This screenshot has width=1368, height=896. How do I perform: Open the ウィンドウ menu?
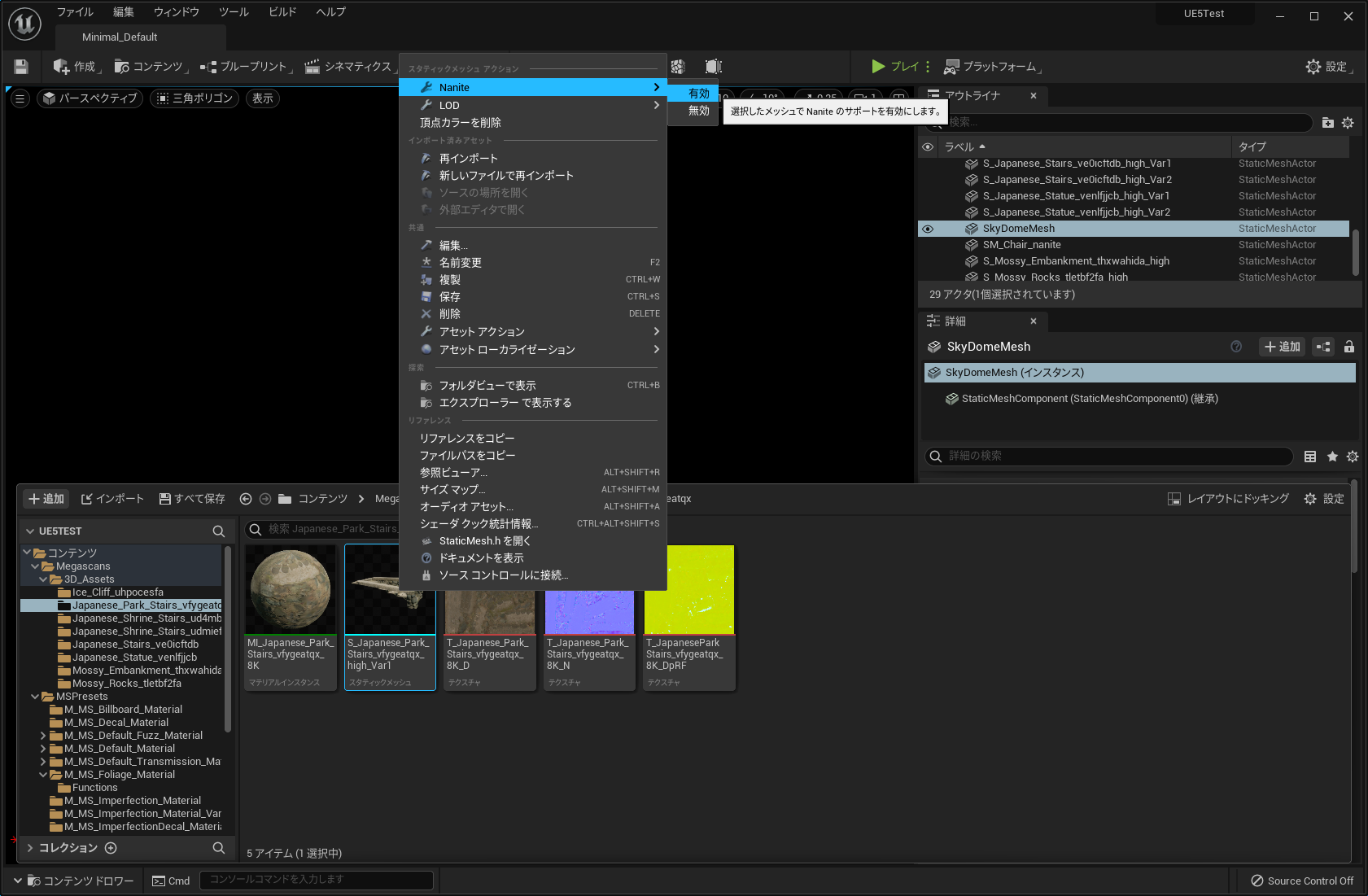[x=177, y=12]
